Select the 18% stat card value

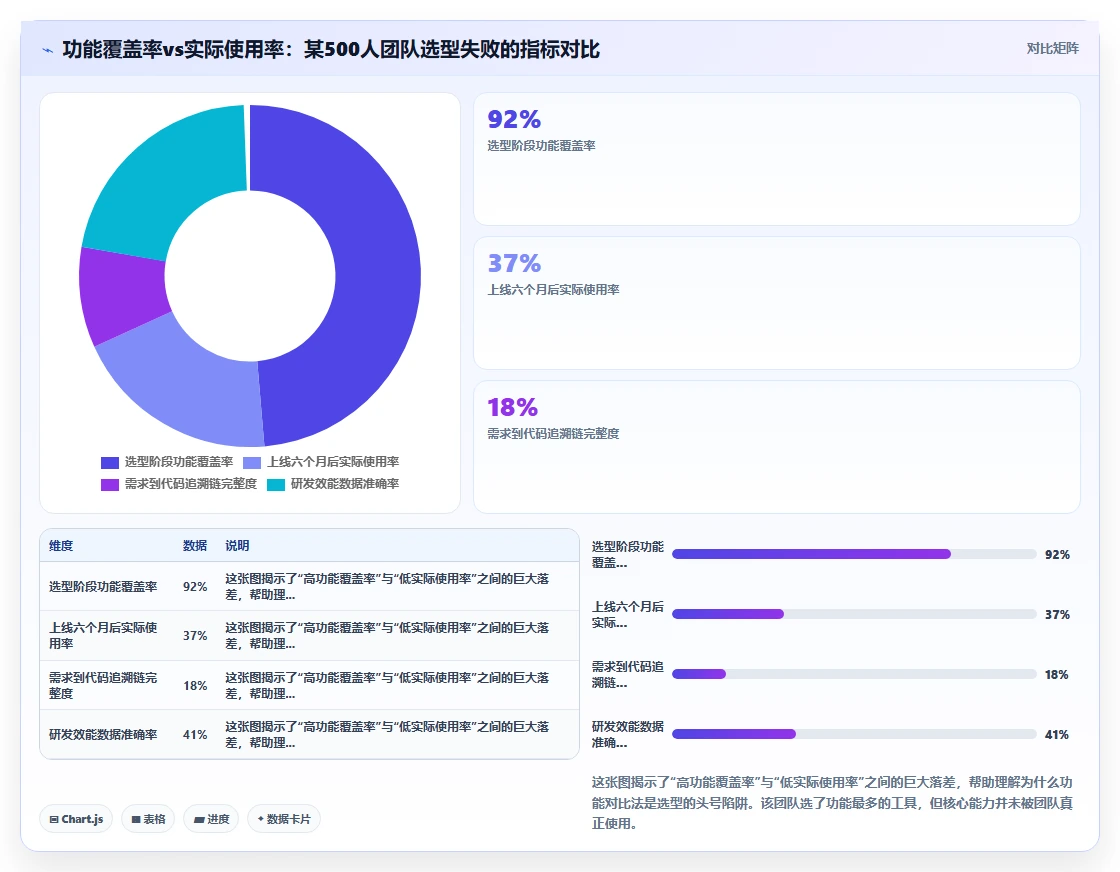tap(512, 408)
